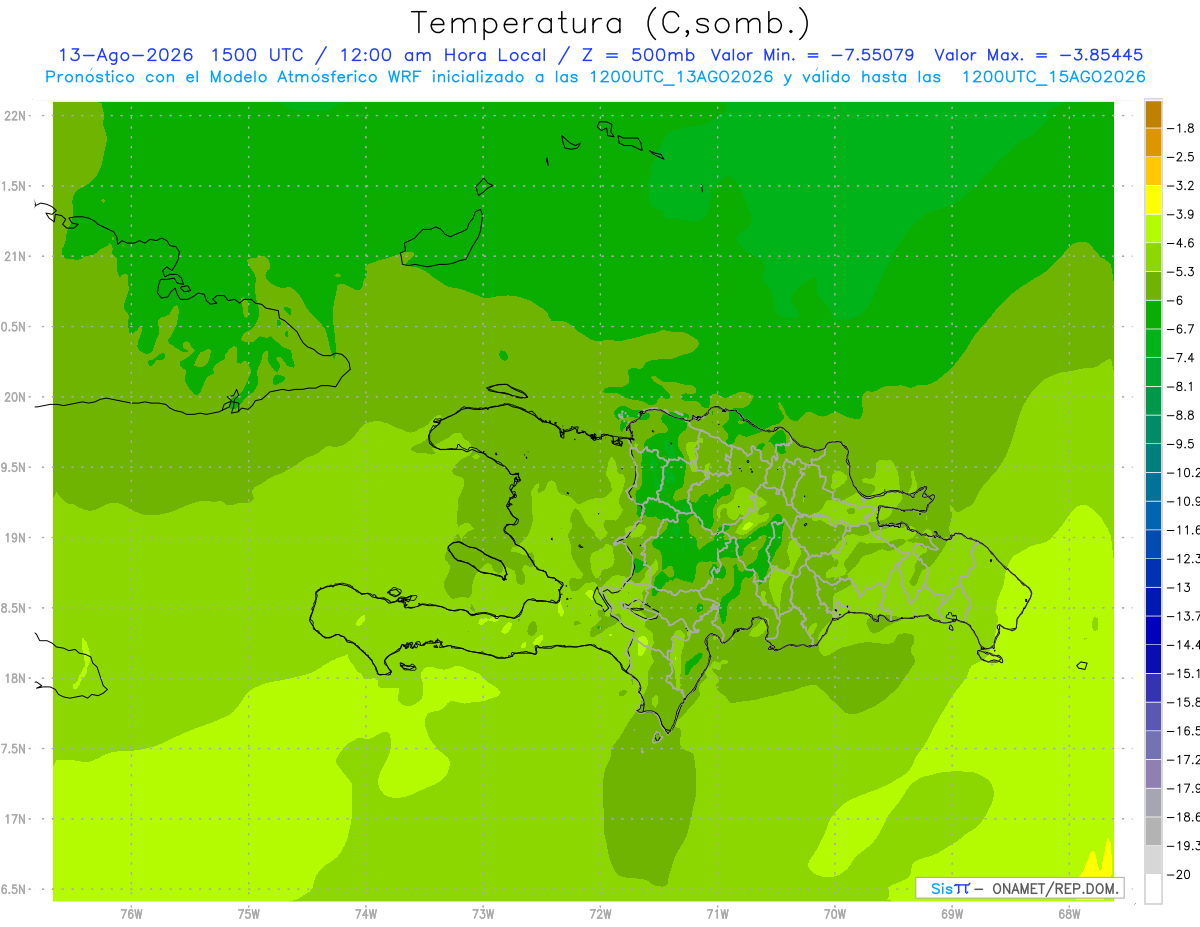Click the -5.3 colorbar label
This screenshot has width=1200, height=927.
pos(1182,271)
